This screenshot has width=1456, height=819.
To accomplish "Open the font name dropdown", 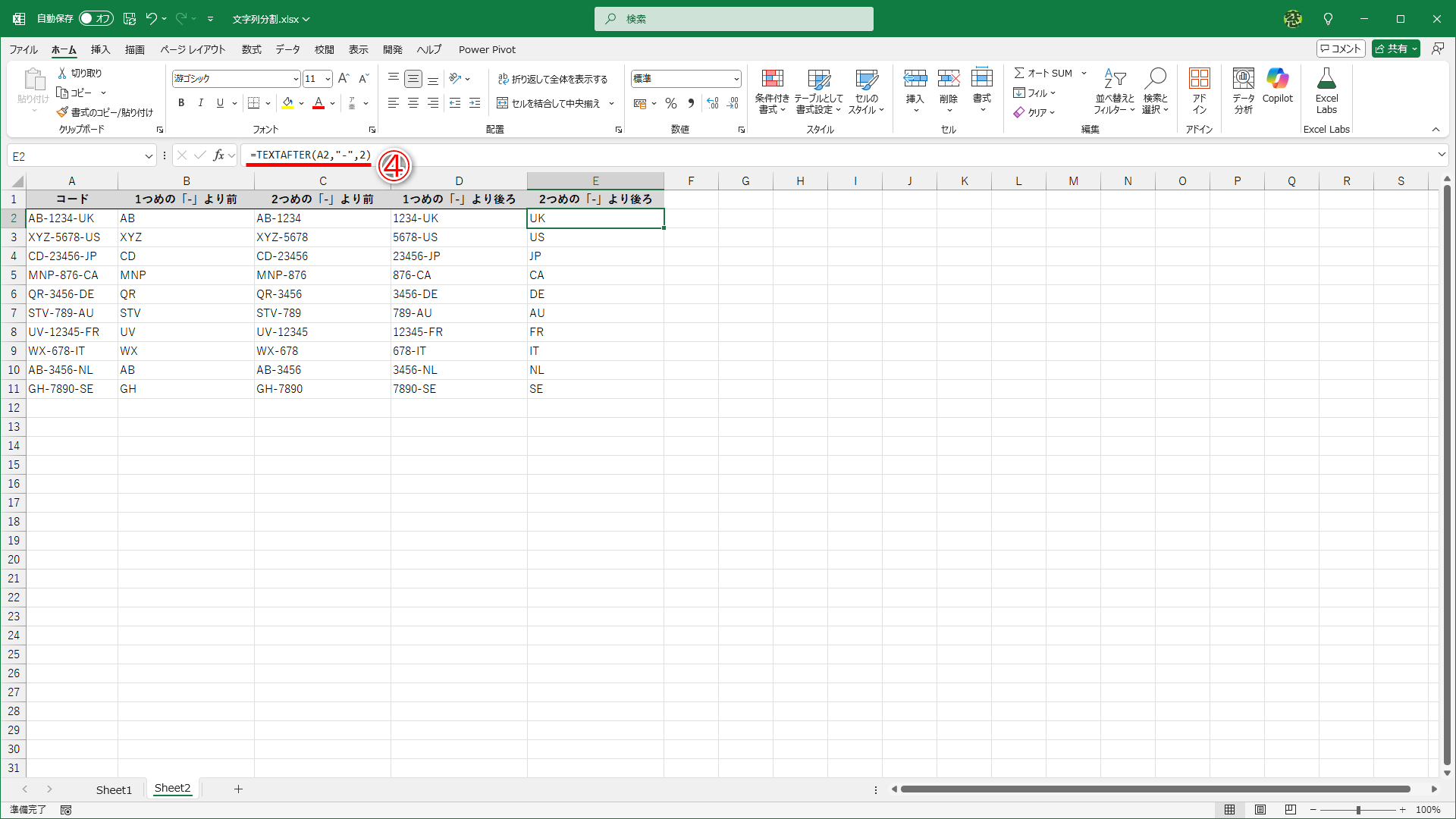I will (x=296, y=79).
